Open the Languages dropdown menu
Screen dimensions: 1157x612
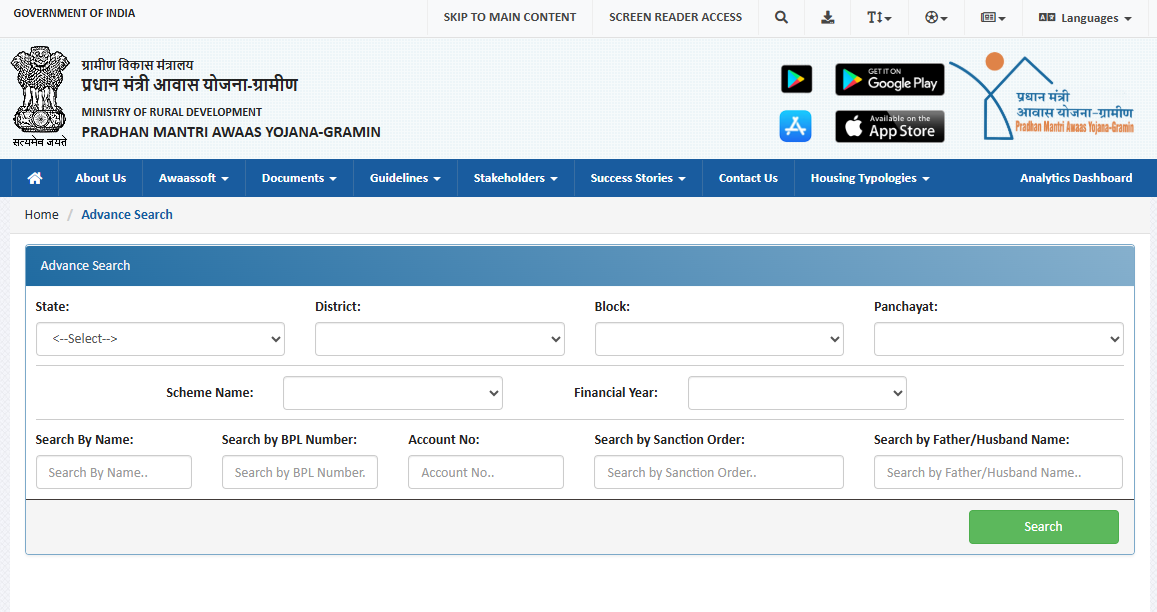pyautogui.click(x=1085, y=18)
